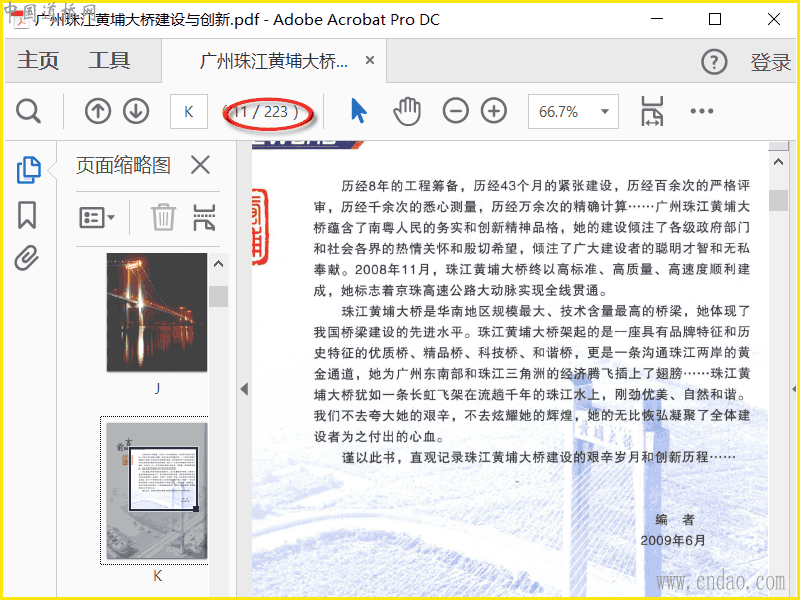Open the 工具 tab

[109, 60]
